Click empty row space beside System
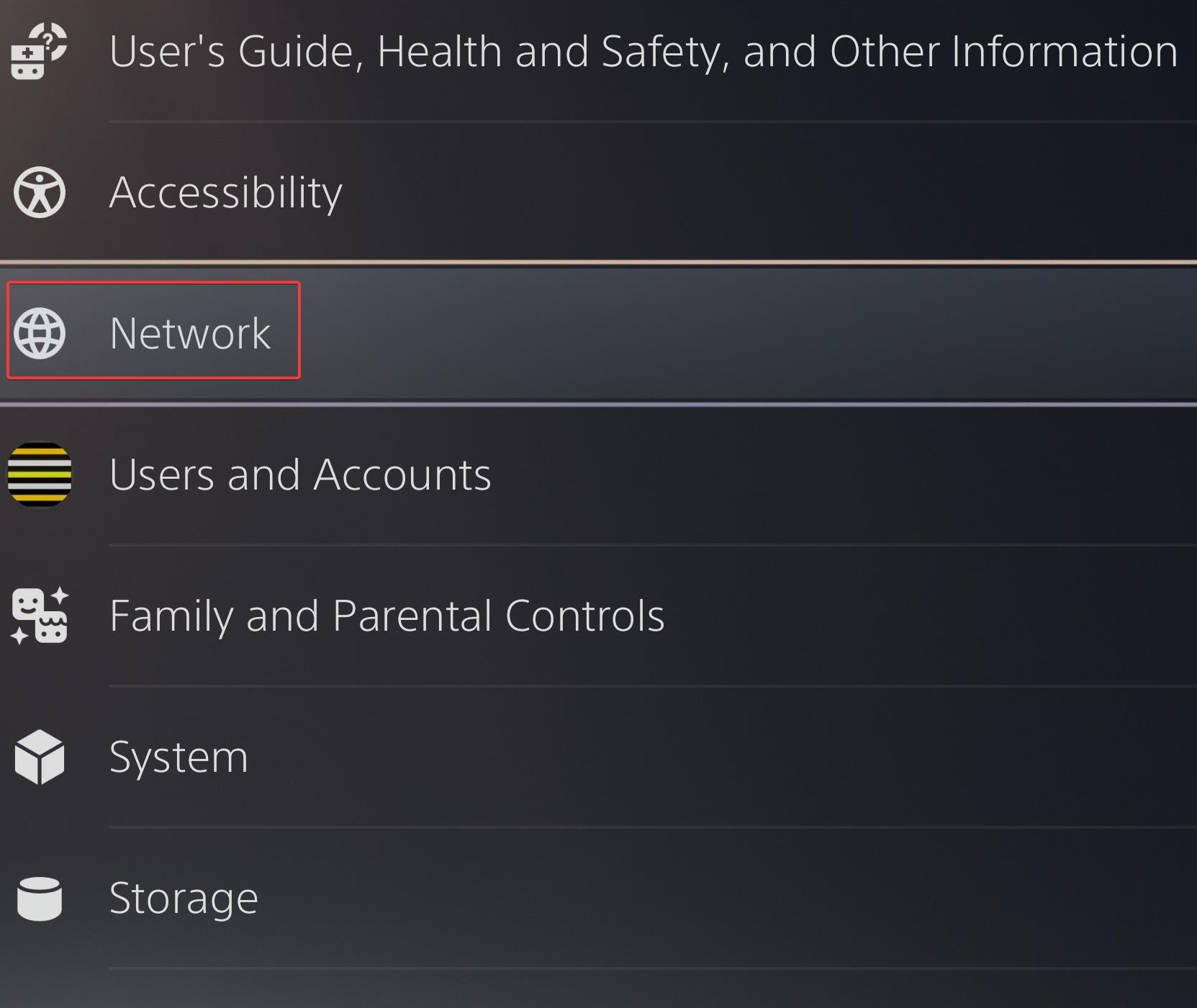 (x=720, y=757)
